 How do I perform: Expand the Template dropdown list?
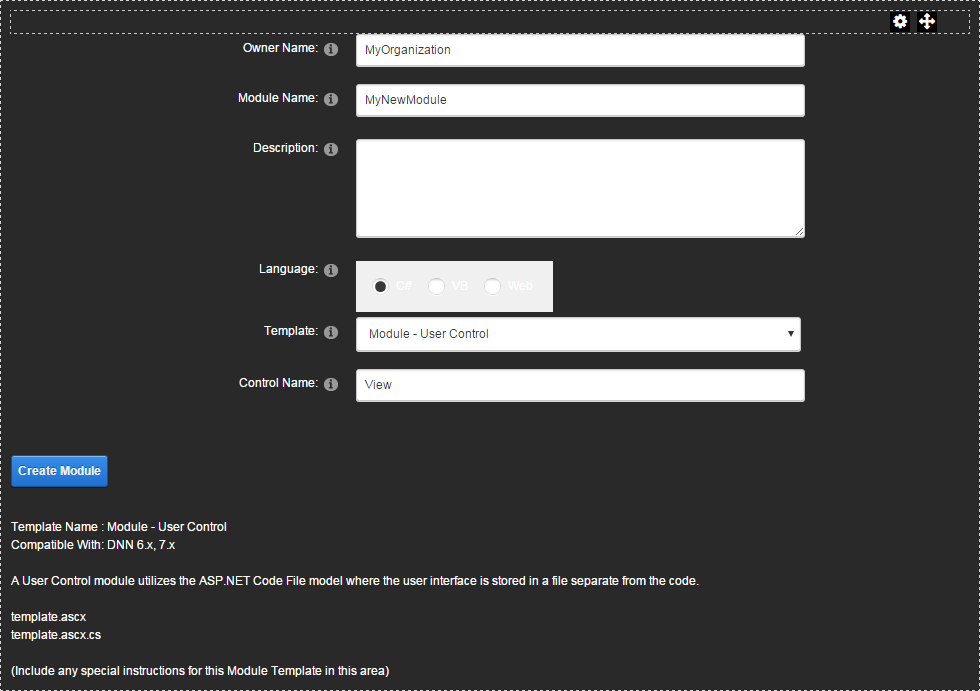(x=578, y=334)
